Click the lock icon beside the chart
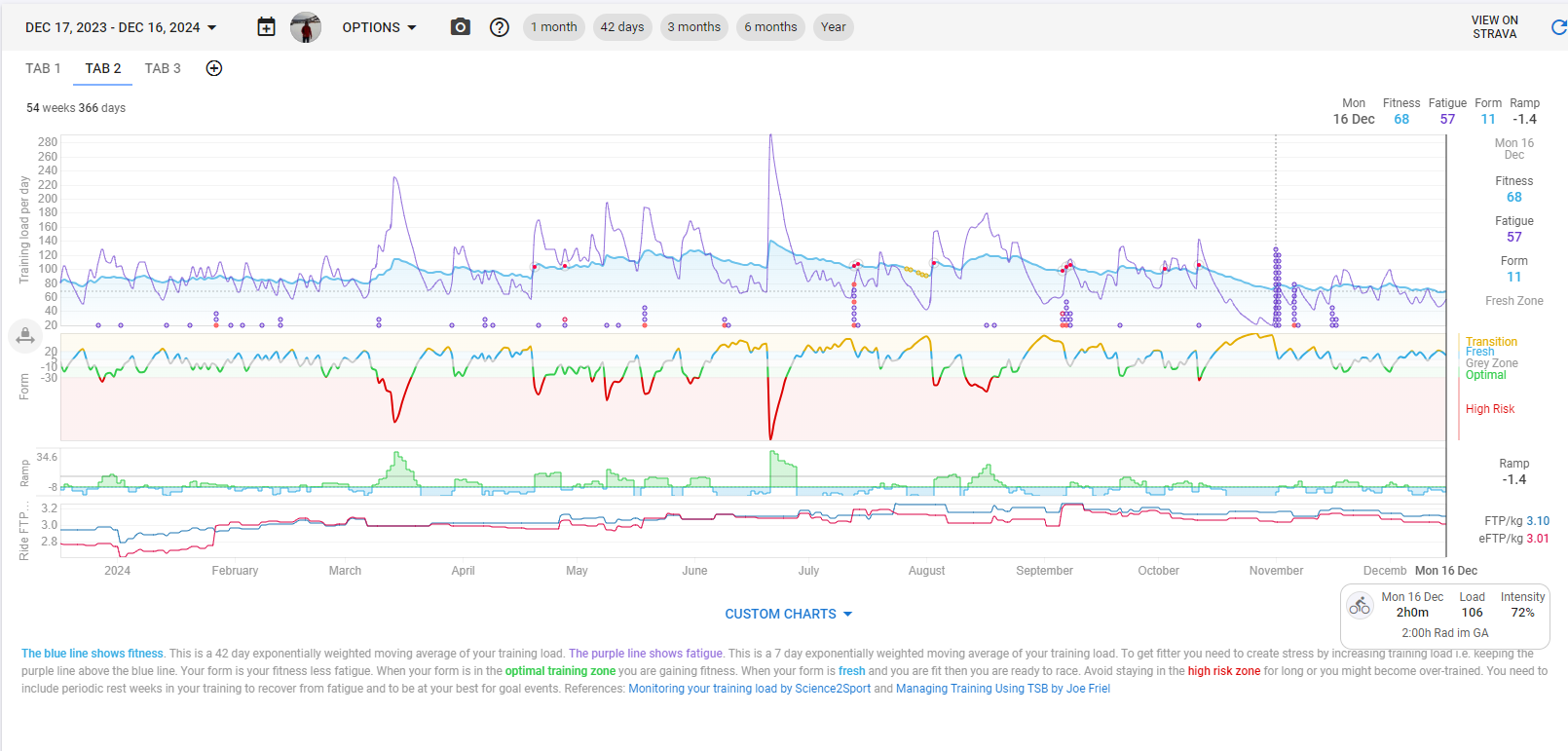1568x751 pixels. 25,336
